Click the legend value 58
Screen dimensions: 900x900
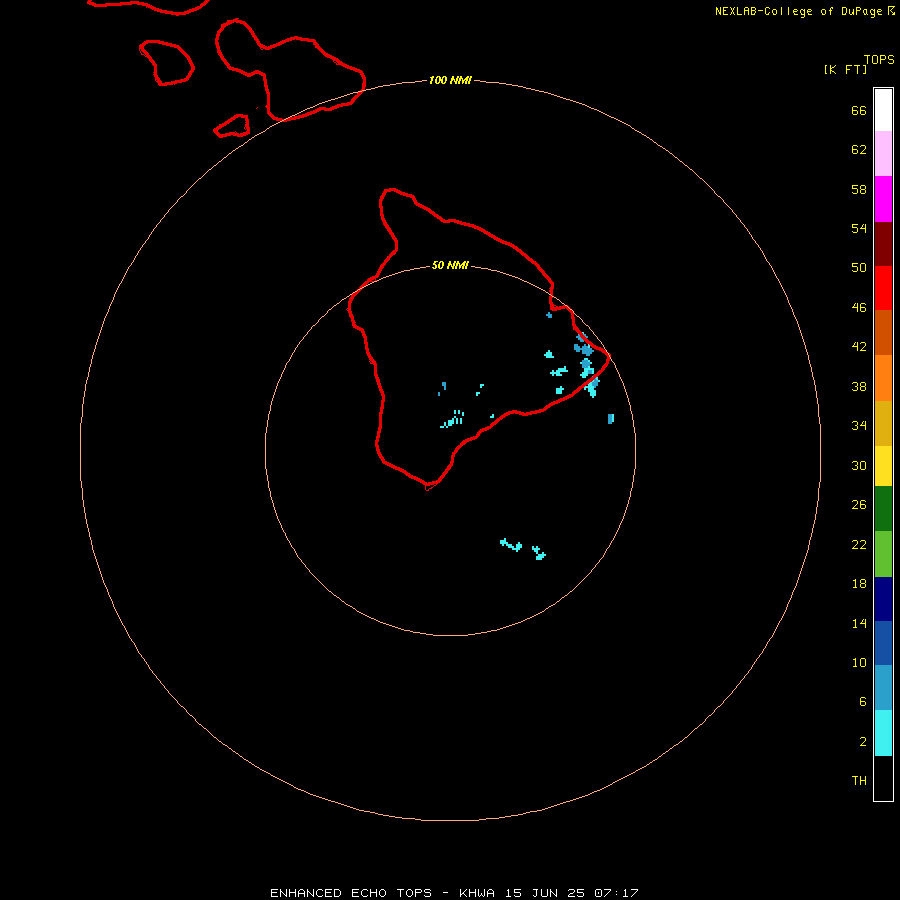click(x=859, y=189)
